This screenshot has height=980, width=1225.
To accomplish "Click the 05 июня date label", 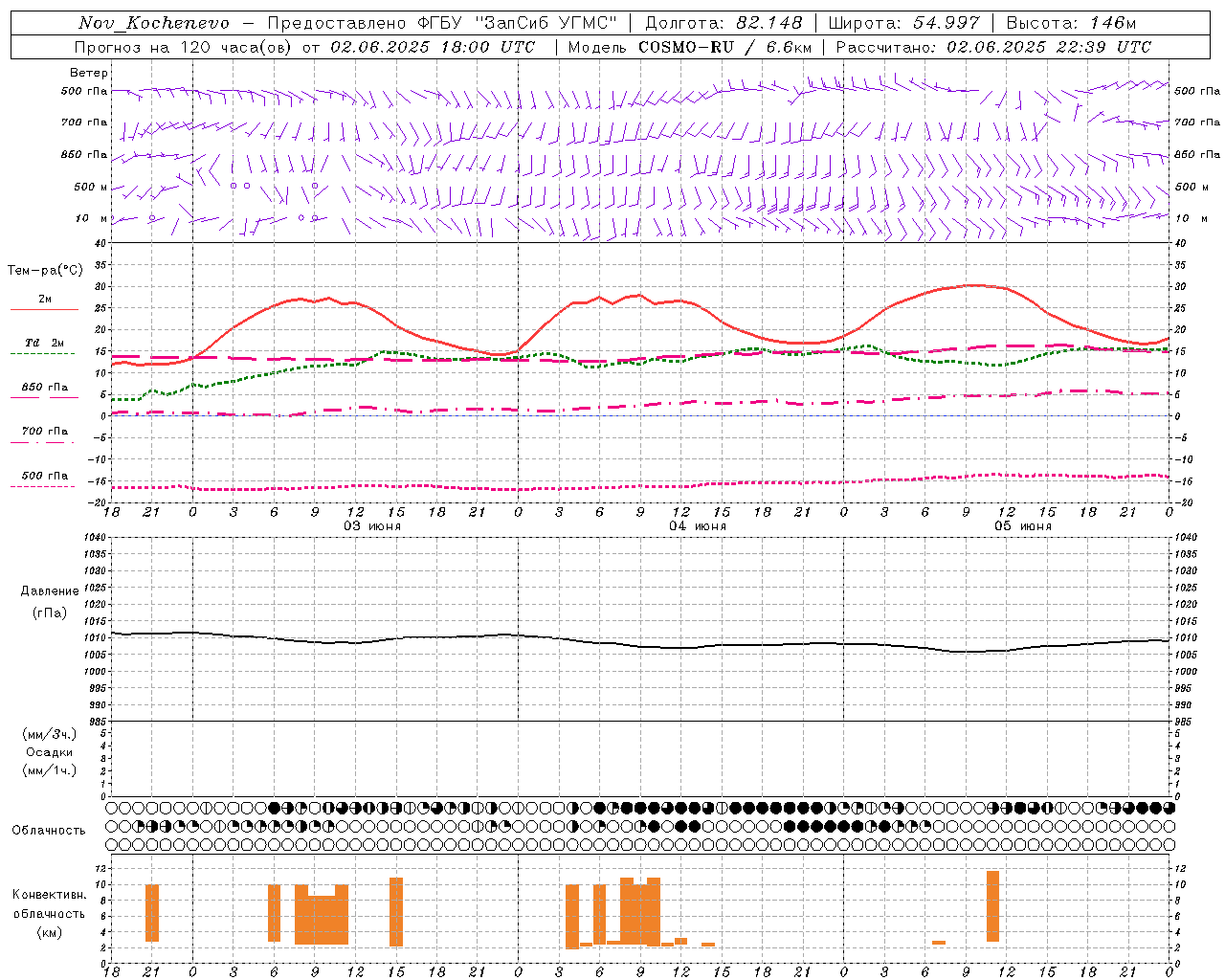I will (1022, 526).
